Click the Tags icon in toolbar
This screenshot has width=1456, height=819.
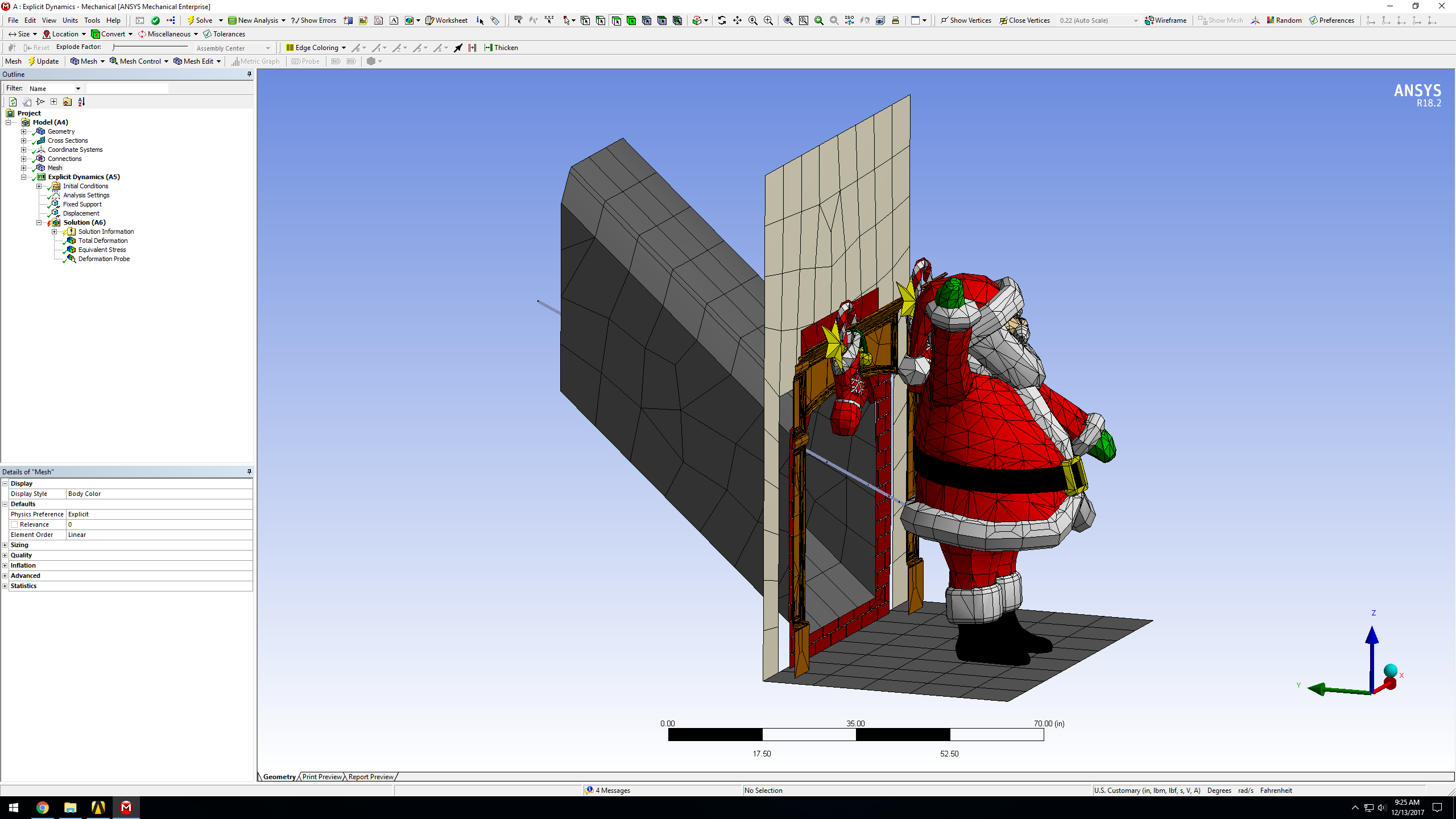click(x=495, y=20)
